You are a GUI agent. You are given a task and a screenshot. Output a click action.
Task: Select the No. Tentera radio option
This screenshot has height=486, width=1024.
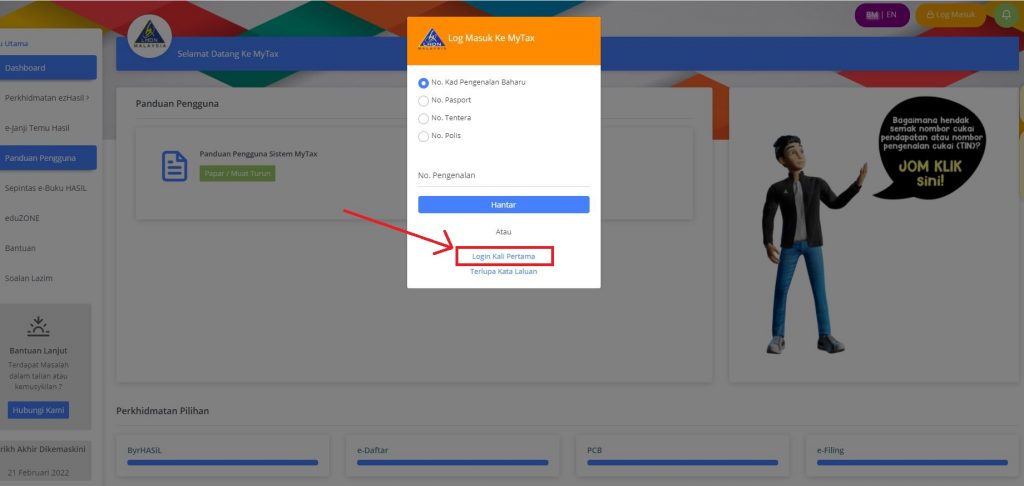[x=423, y=118]
